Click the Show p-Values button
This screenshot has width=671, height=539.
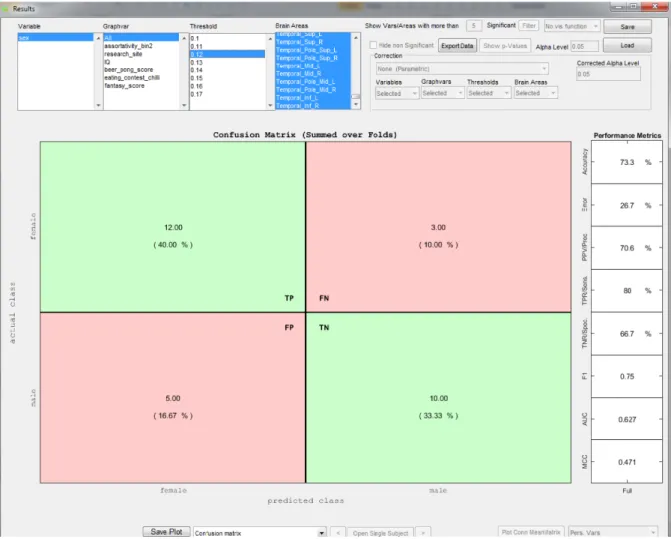pyautogui.click(x=505, y=46)
